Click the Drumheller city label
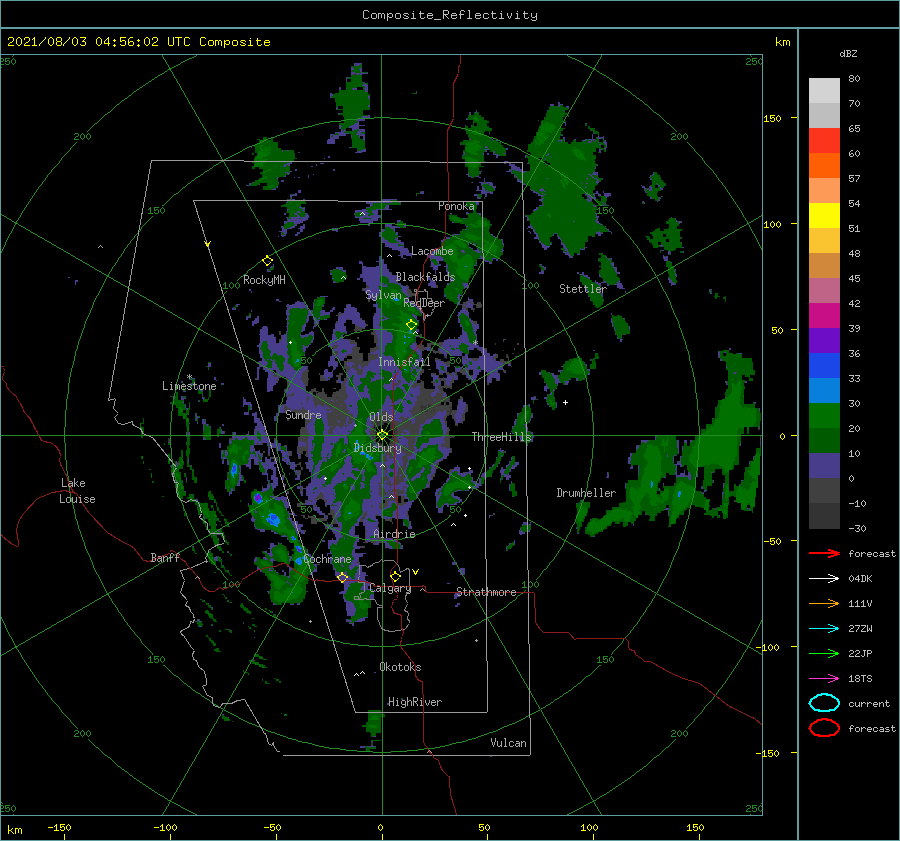This screenshot has height=841, width=900. pos(586,493)
